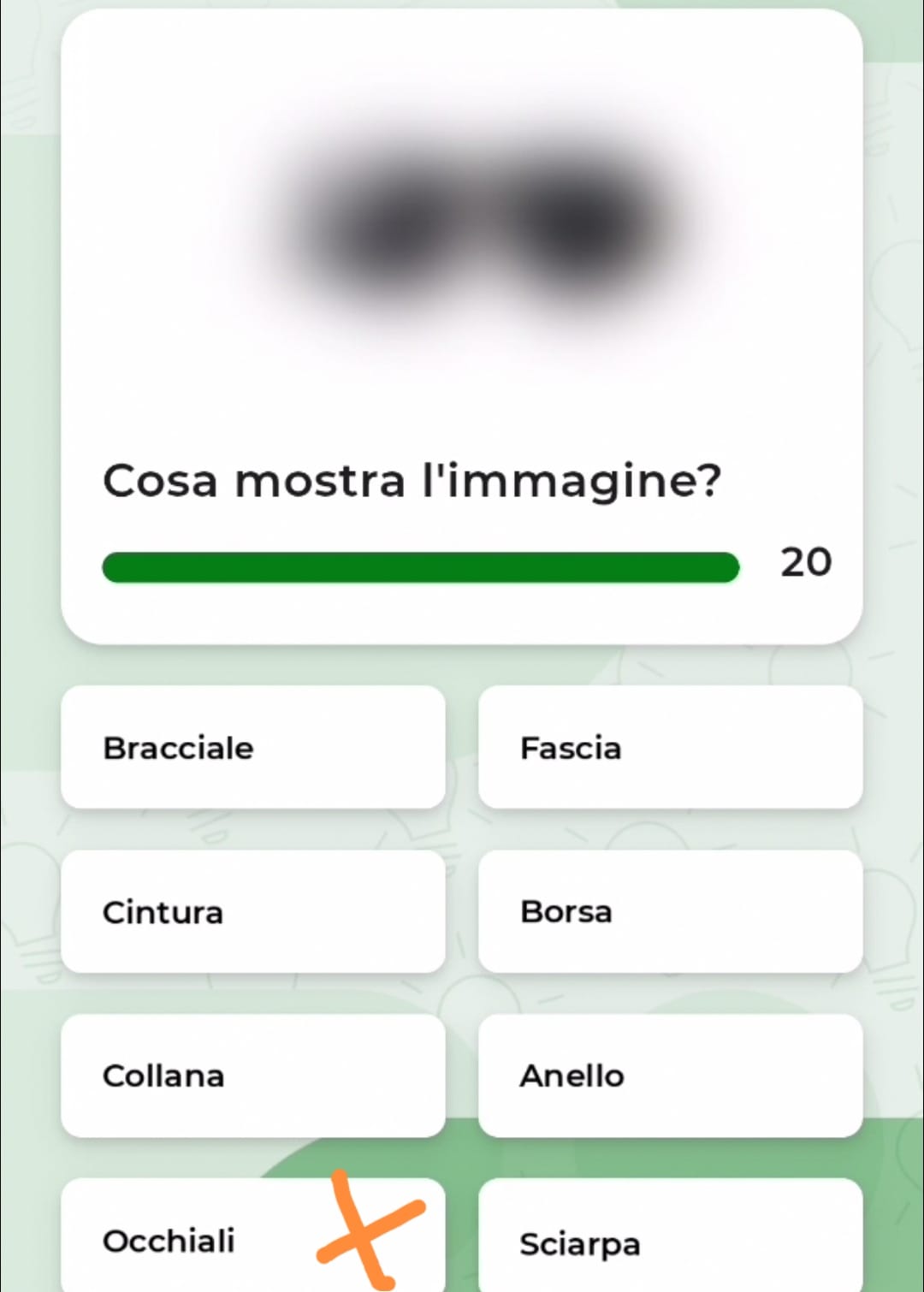The width and height of the screenshot is (924, 1292).
Task: Choose the "Bracciale" answer option
Action: [x=253, y=747]
